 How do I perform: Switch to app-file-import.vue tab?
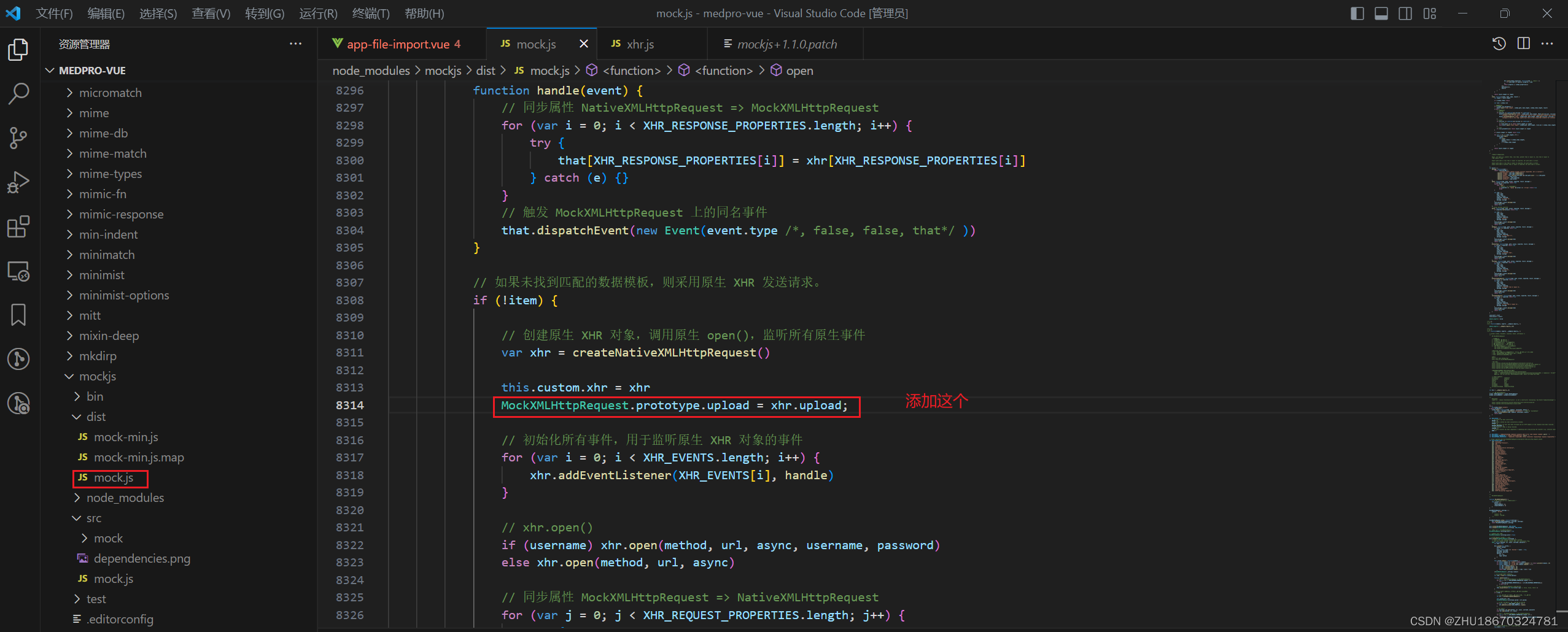coord(403,44)
